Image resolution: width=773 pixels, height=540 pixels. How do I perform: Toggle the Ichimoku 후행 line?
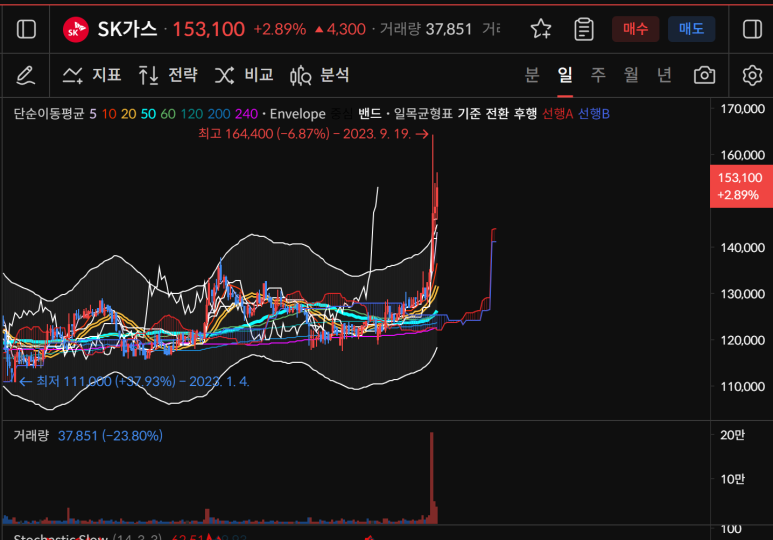click(525, 114)
